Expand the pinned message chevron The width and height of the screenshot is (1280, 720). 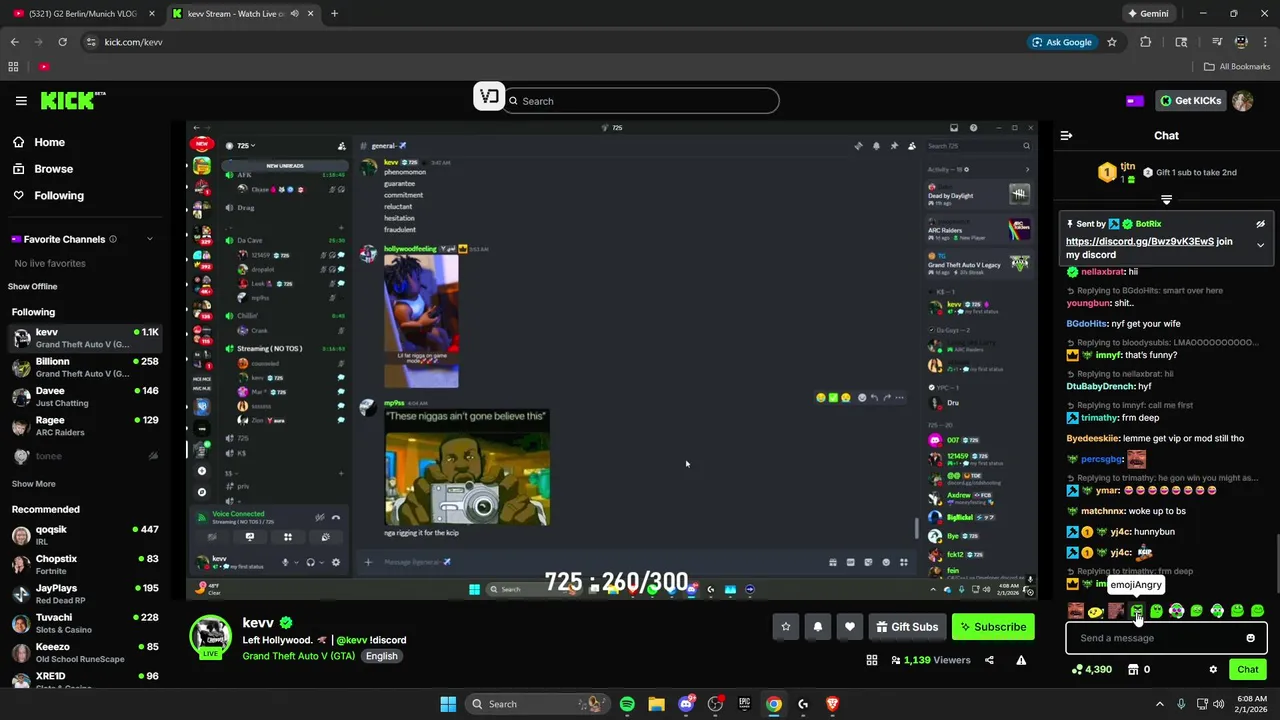coord(1260,245)
